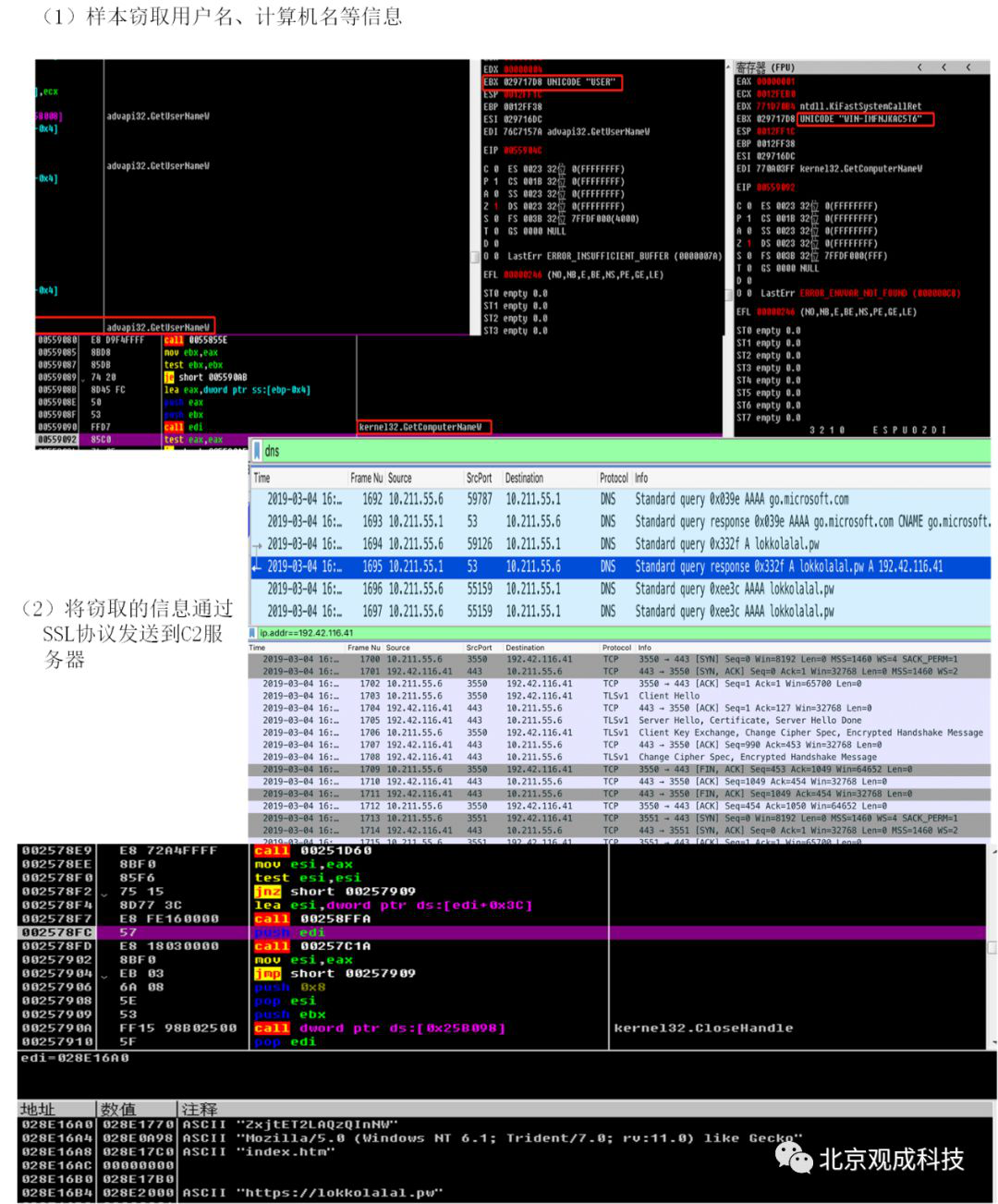Select LastErr ERROR_ENVVAR_NOT_FOUND line
The height and width of the screenshot is (1204, 998).
pos(848,293)
